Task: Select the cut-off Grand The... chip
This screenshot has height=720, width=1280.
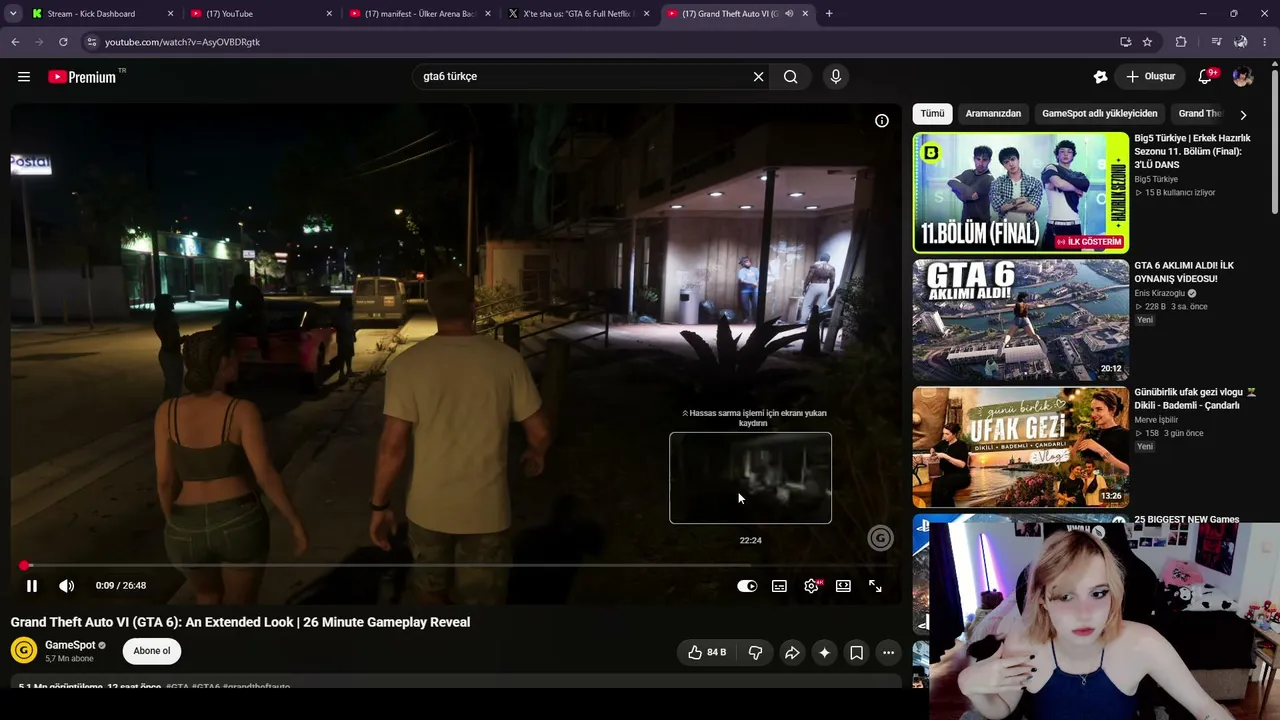Action: point(1200,114)
